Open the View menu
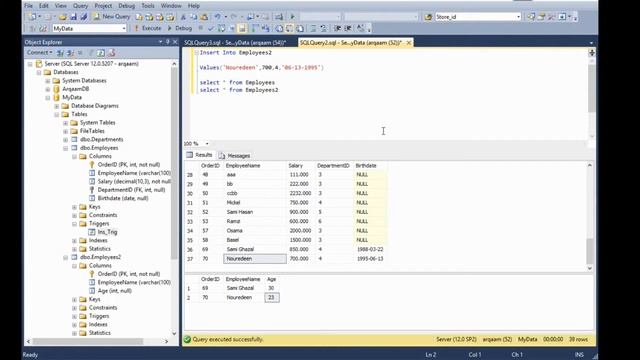This screenshot has height=360, width=640. [60, 6]
